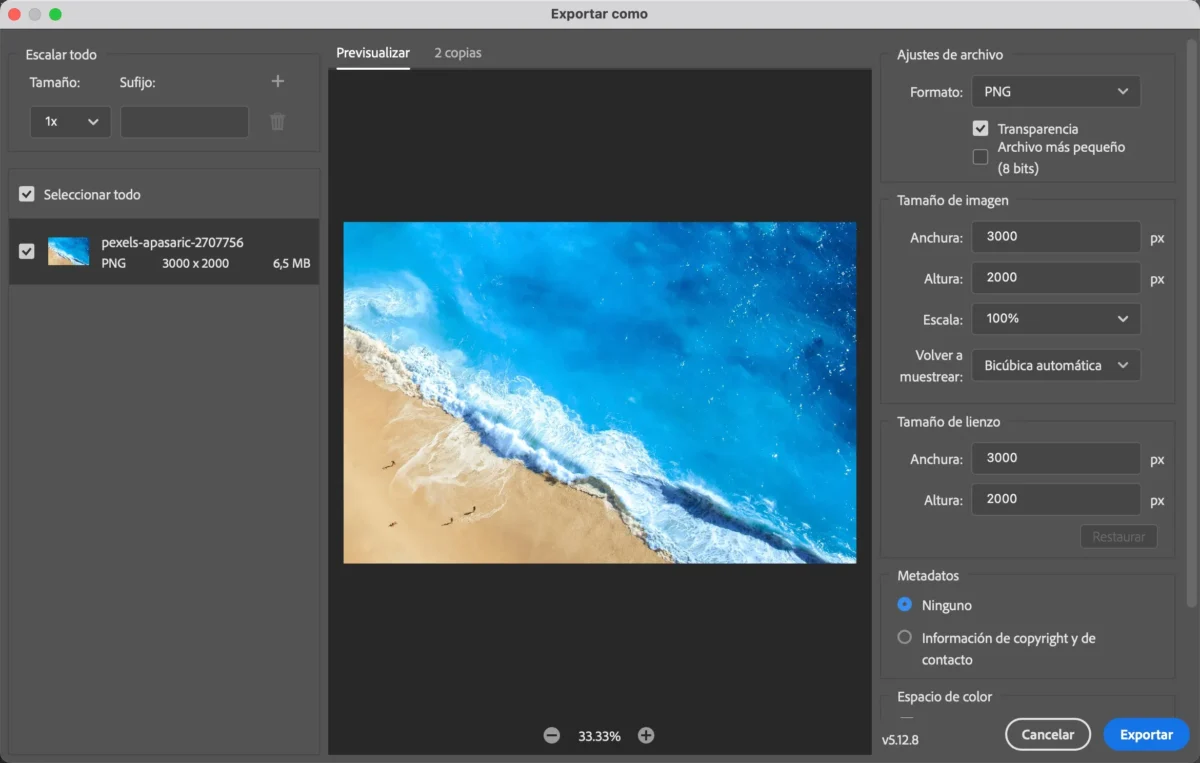This screenshot has width=1200, height=763.
Task: Select the Ninguno metadata radio button
Action: pyautogui.click(x=905, y=605)
